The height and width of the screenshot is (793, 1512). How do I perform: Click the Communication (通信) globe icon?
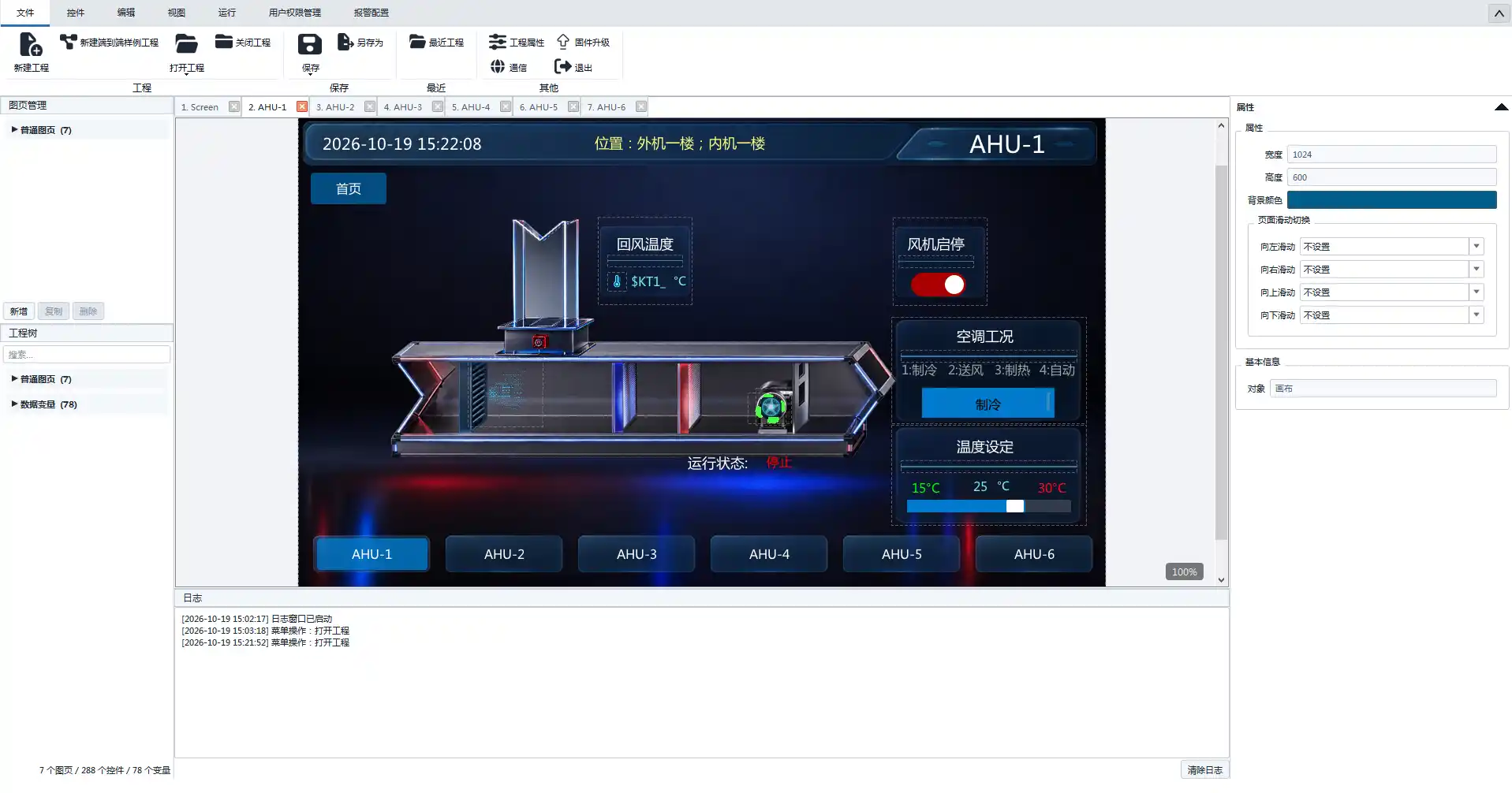497,67
